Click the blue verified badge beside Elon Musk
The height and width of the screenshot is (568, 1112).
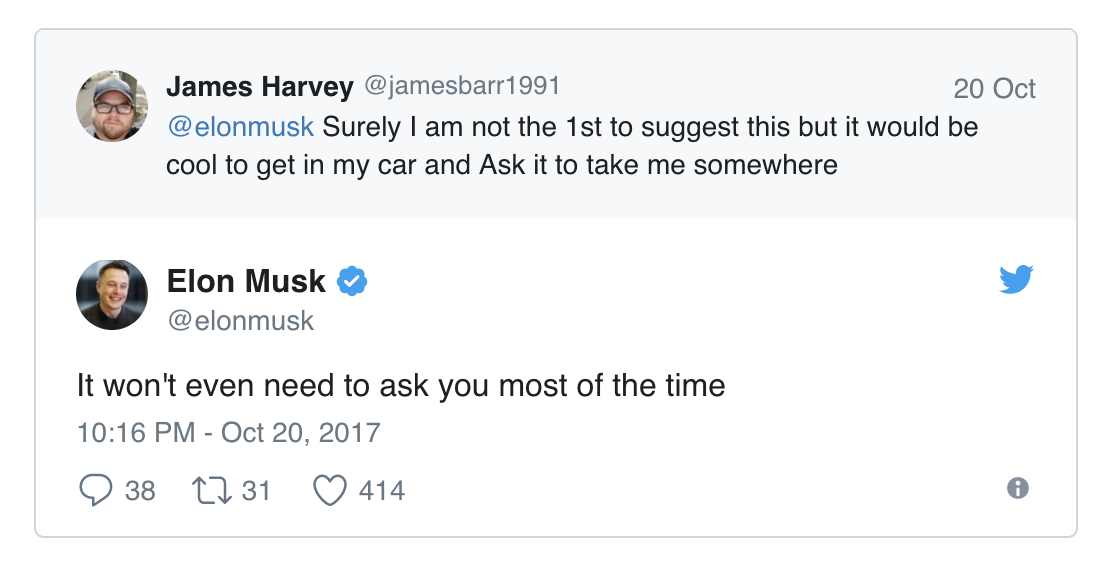(351, 282)
